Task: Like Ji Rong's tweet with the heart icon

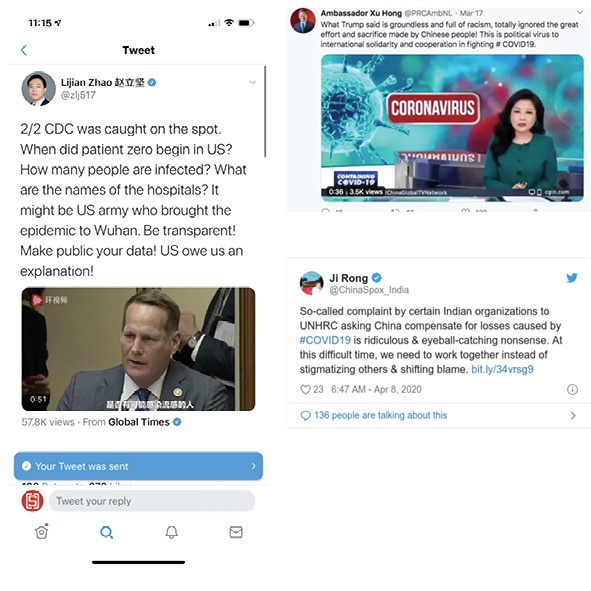Action: coord(305,389)
